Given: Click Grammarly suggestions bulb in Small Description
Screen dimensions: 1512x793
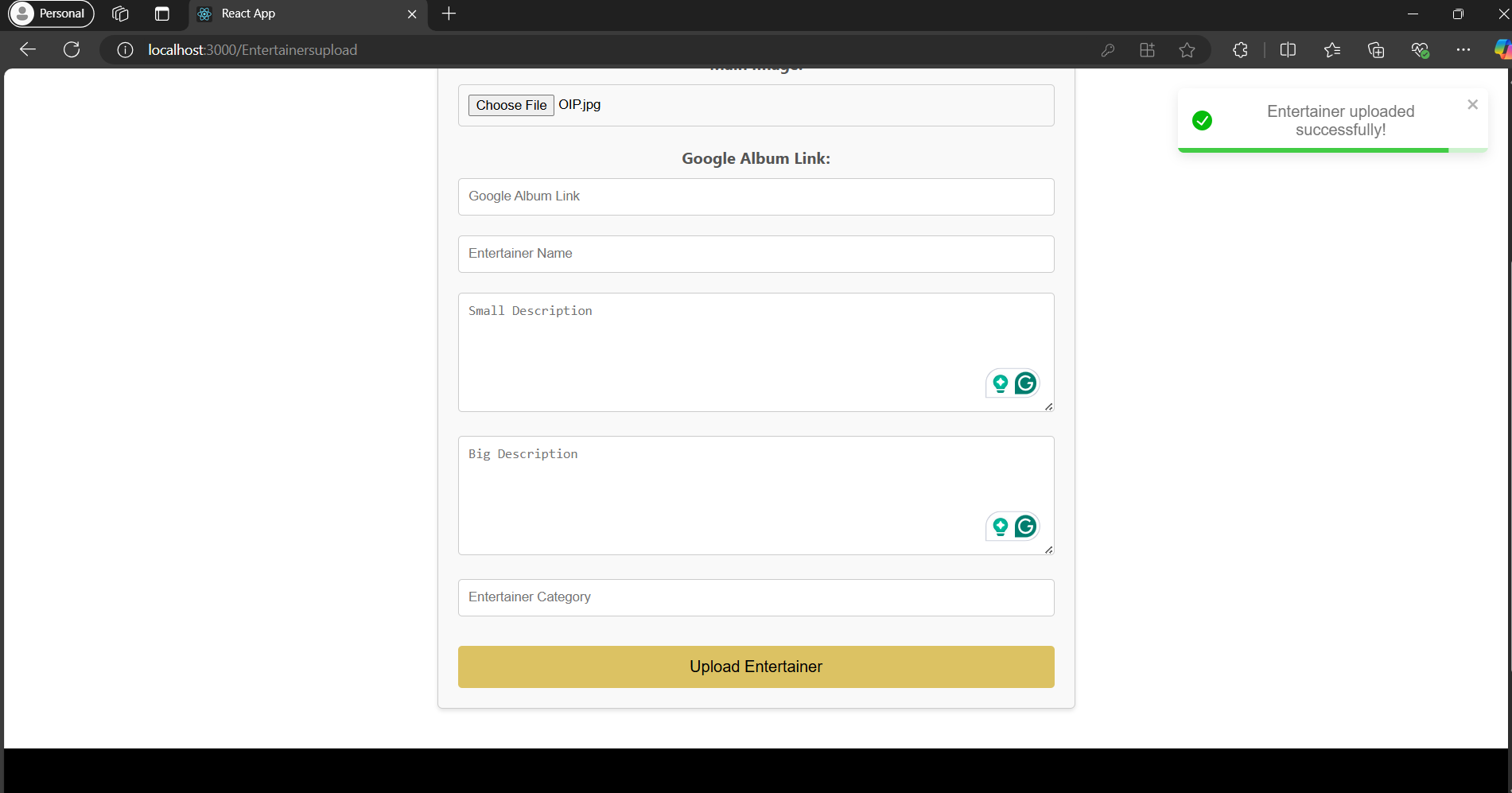Looking at the screenshot, I should [x=1001, y=383].
